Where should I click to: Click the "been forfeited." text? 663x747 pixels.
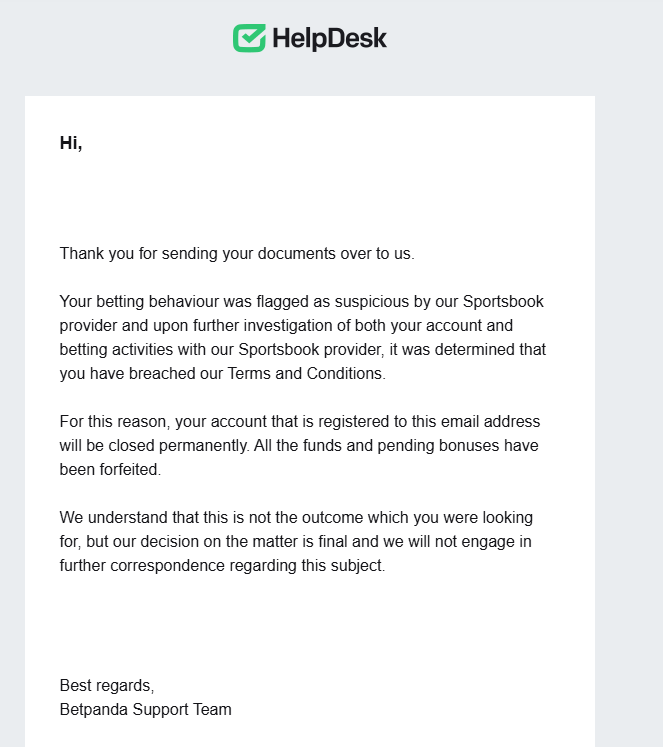coord(110,469)
